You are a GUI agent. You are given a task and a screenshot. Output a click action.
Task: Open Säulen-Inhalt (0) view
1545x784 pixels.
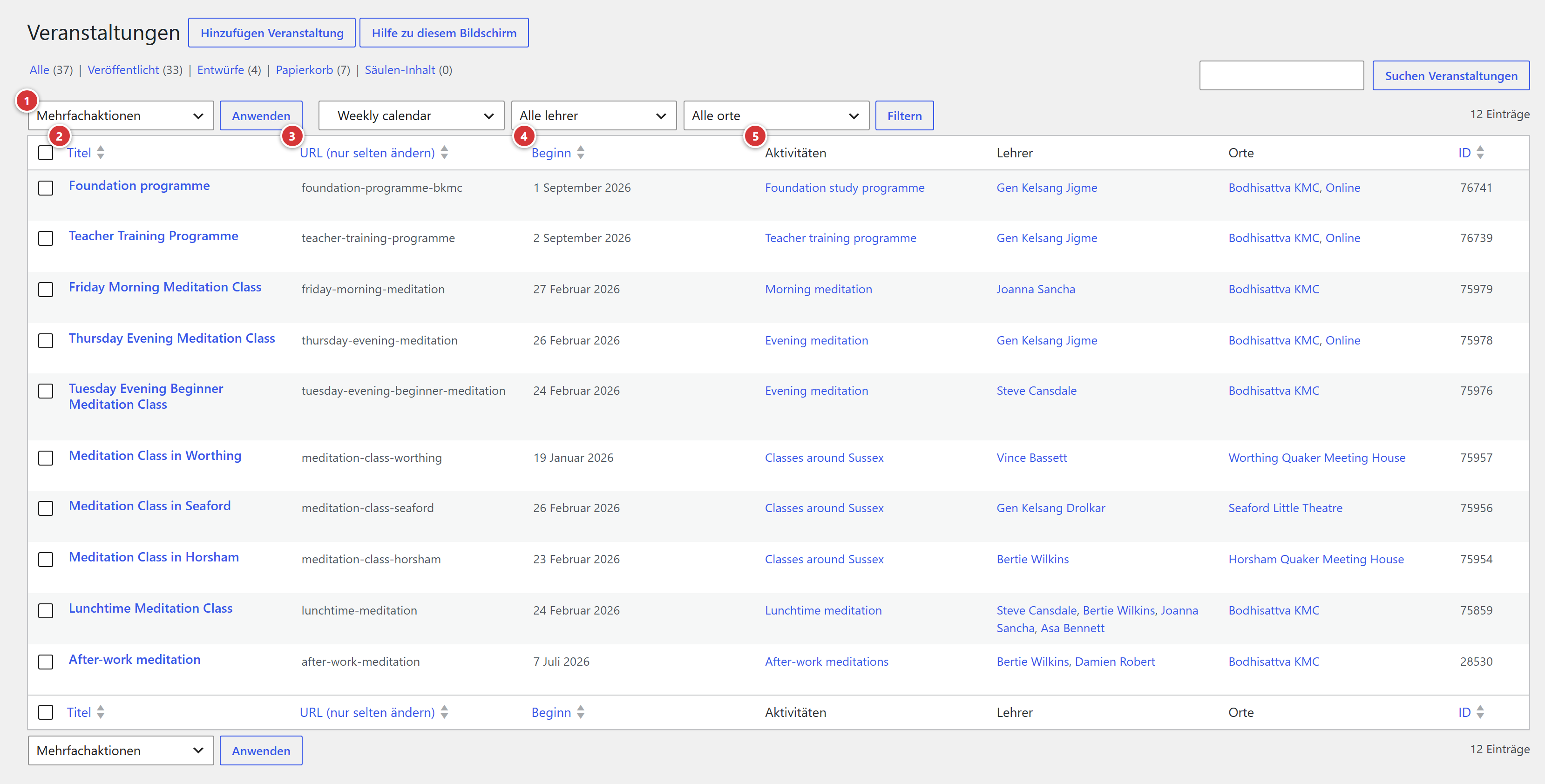pyautogui.click(x=408, y=70)
